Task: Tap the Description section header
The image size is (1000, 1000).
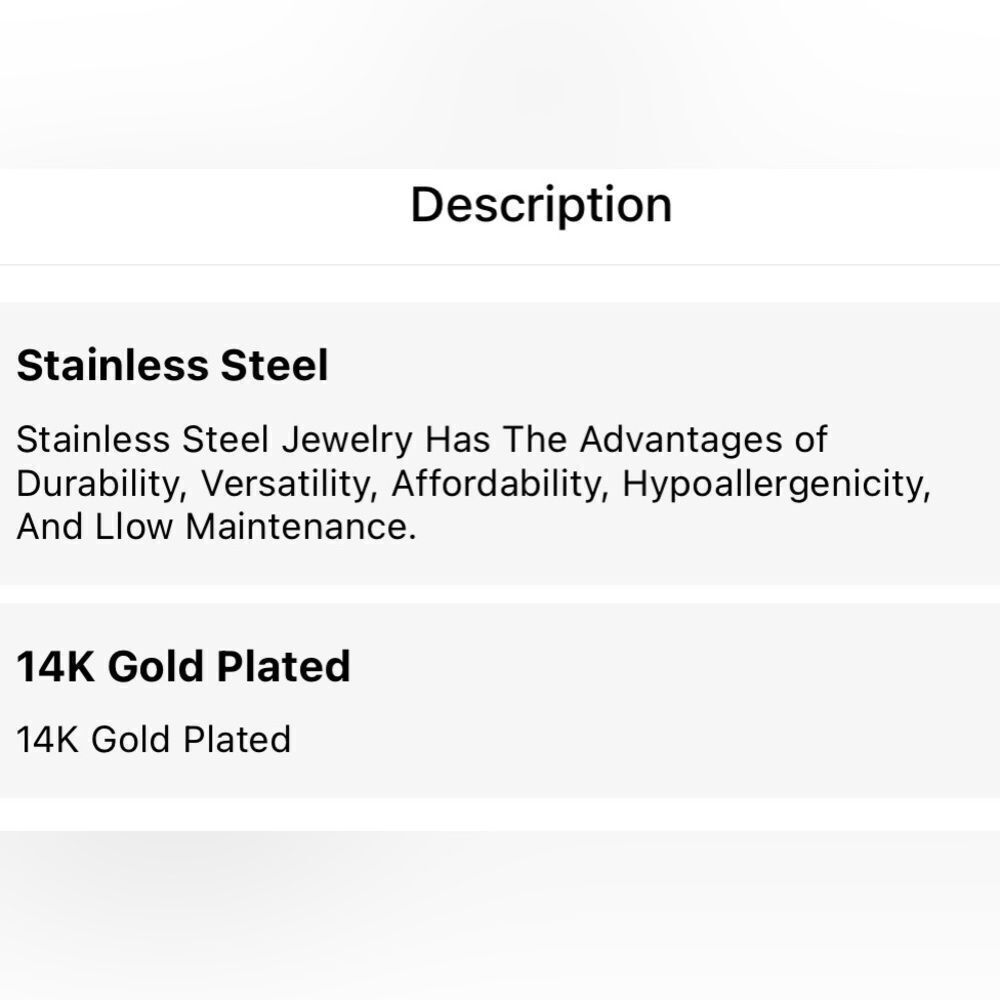Action: point(541,205)
